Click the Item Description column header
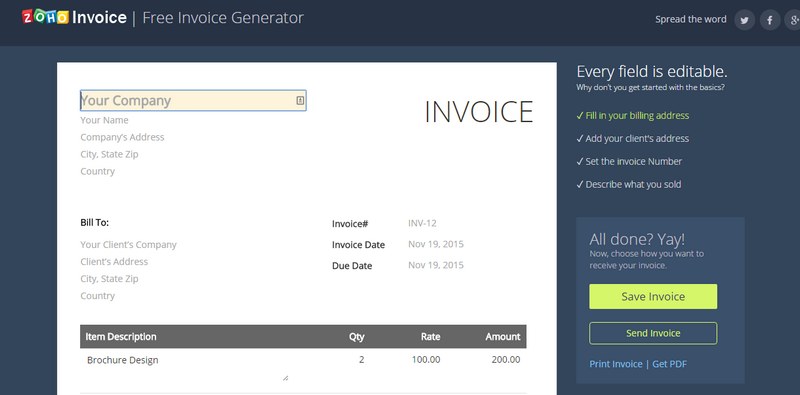 [121, 337]
